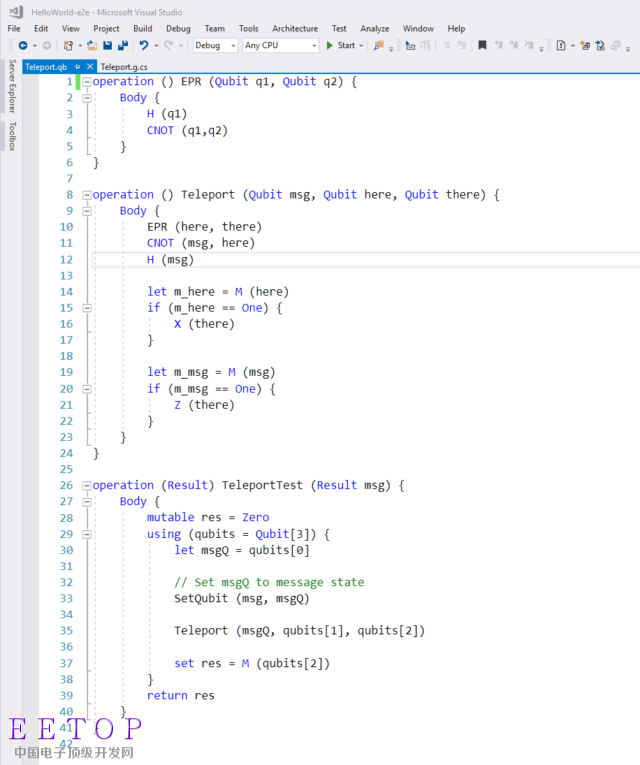This screenshot has width=640, height=765.
Task: Switch to the Teleport.g.cs tab
Action: point(124,67)
